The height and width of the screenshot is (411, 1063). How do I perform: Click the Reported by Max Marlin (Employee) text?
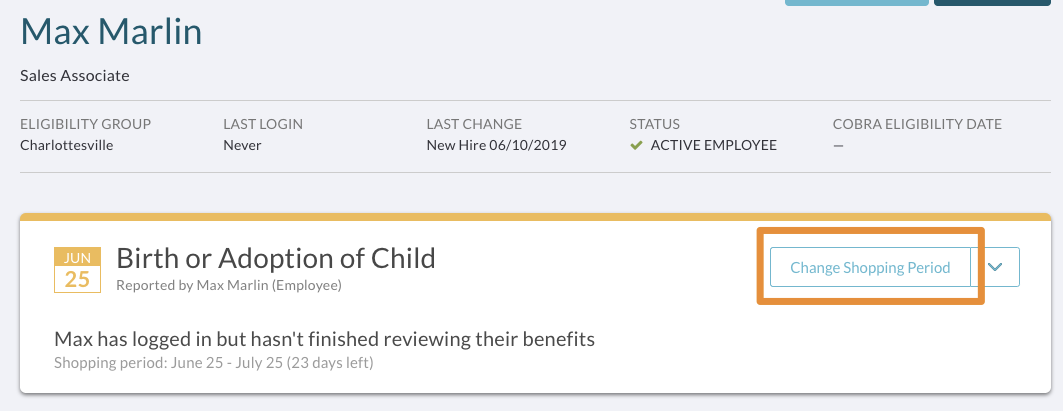point(229,286)
